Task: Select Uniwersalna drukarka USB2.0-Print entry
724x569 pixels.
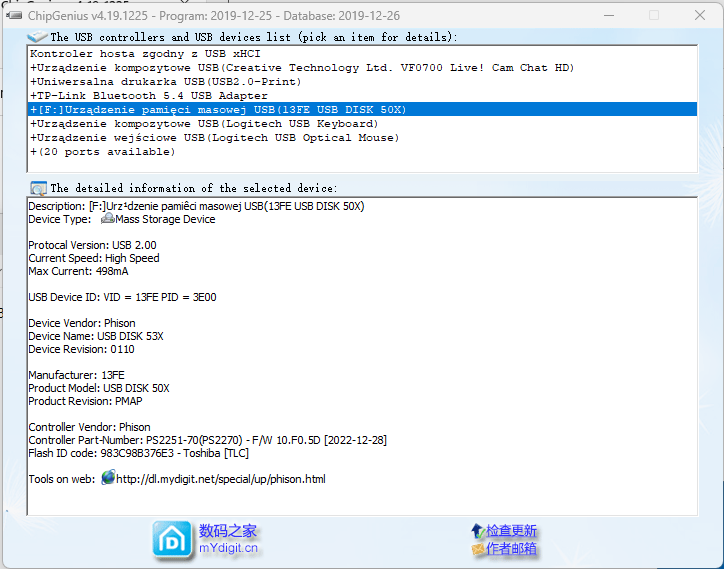Action: pyautogui.click(x=362, y=82)
